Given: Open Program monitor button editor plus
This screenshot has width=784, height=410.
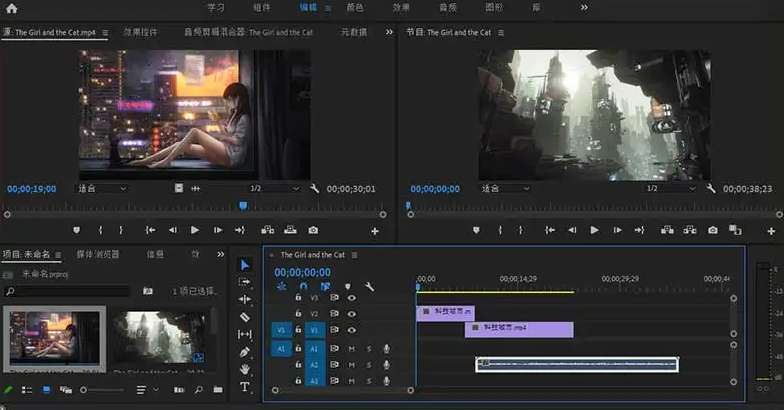Looking at the screenshot, I should (x=771, y=230).
